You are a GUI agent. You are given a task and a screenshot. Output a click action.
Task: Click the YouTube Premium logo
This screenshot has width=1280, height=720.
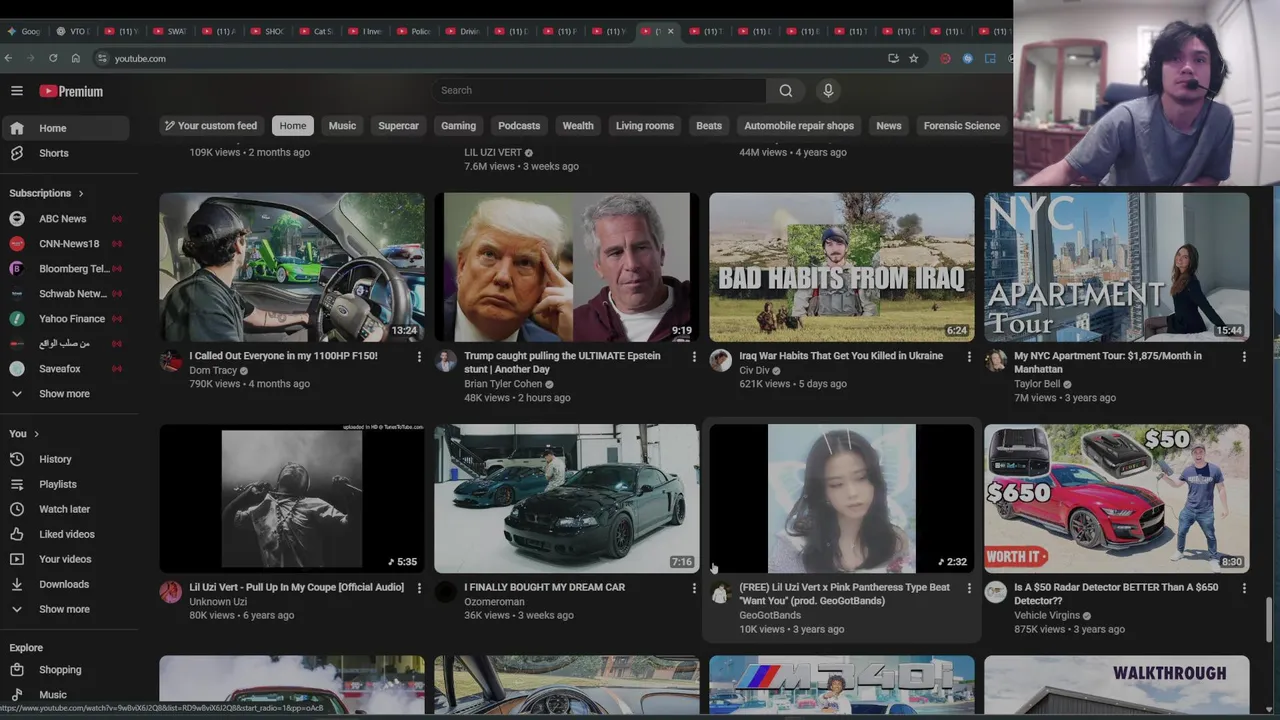coord(71,91)
